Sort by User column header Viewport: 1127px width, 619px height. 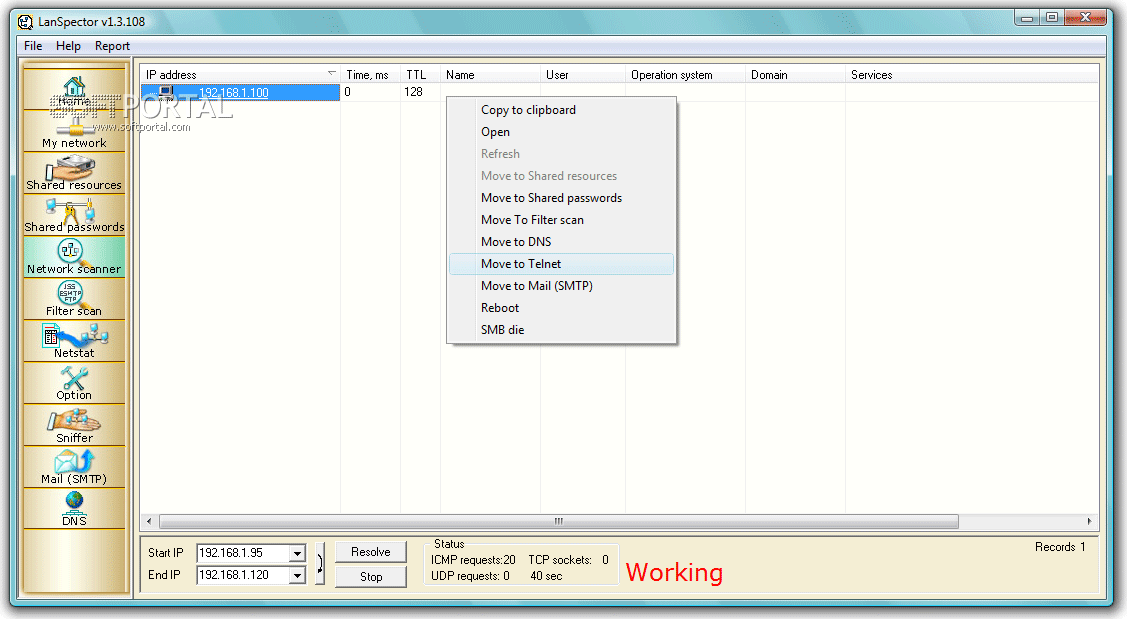tap(583, 75)
